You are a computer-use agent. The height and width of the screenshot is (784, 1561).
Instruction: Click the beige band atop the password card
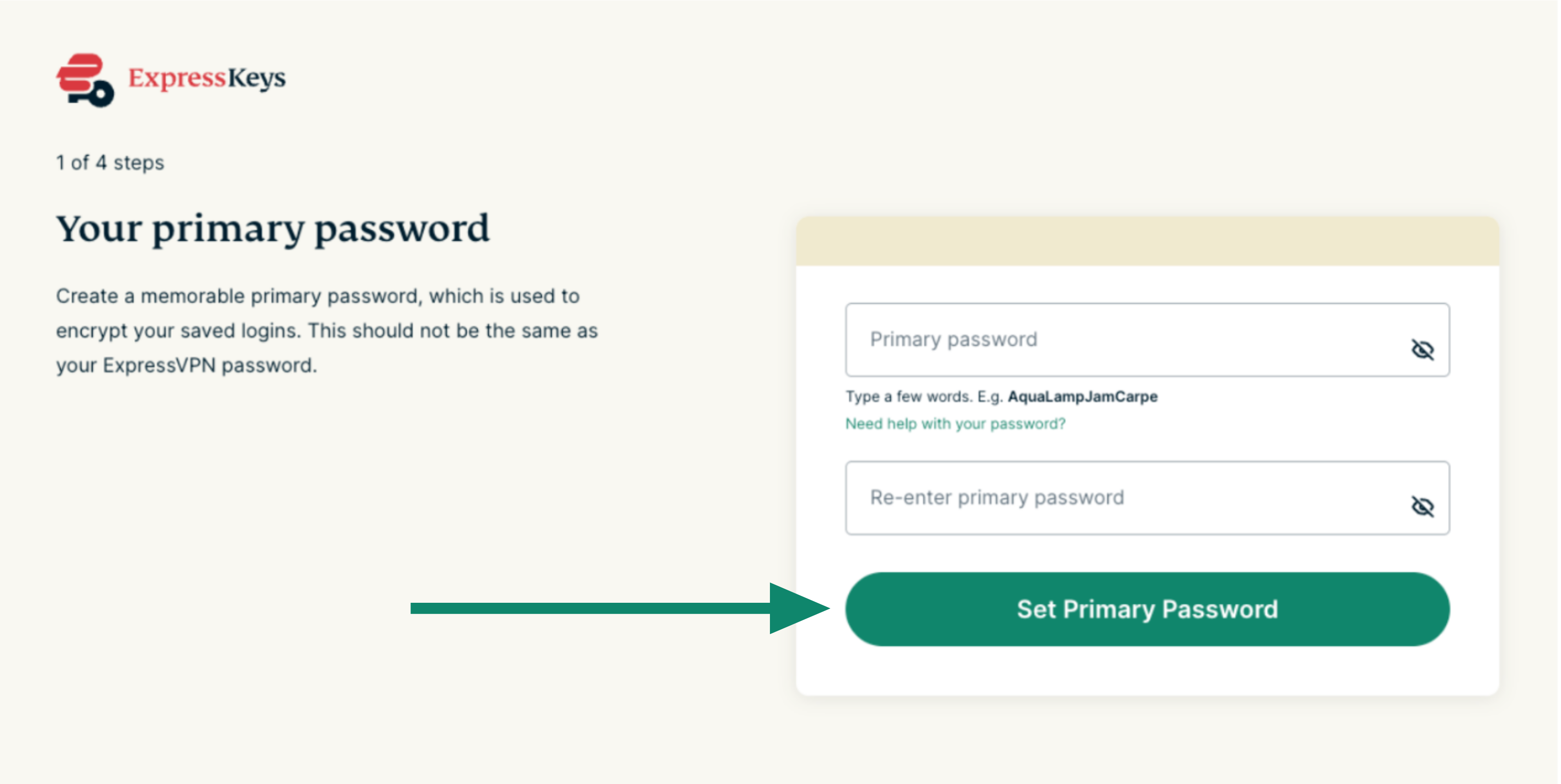(x=1146, y=241)
